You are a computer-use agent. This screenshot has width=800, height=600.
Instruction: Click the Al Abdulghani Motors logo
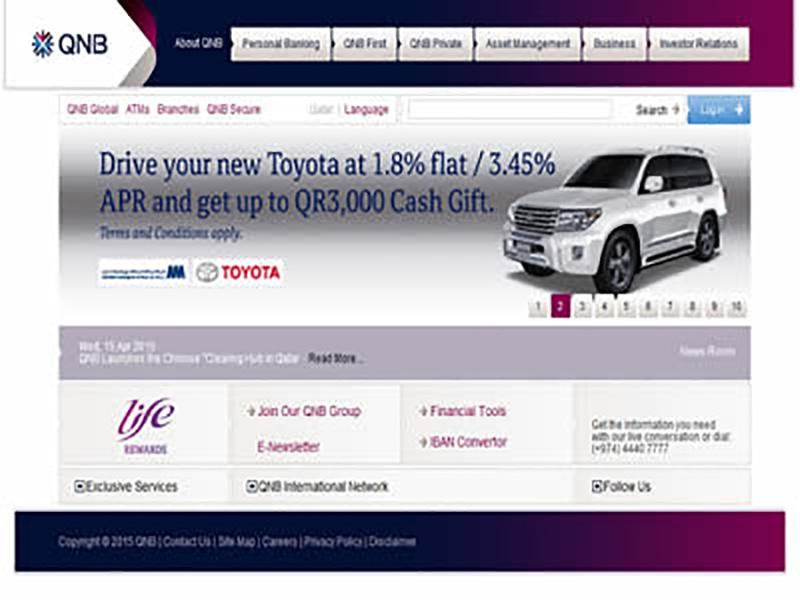pos(143,272)
